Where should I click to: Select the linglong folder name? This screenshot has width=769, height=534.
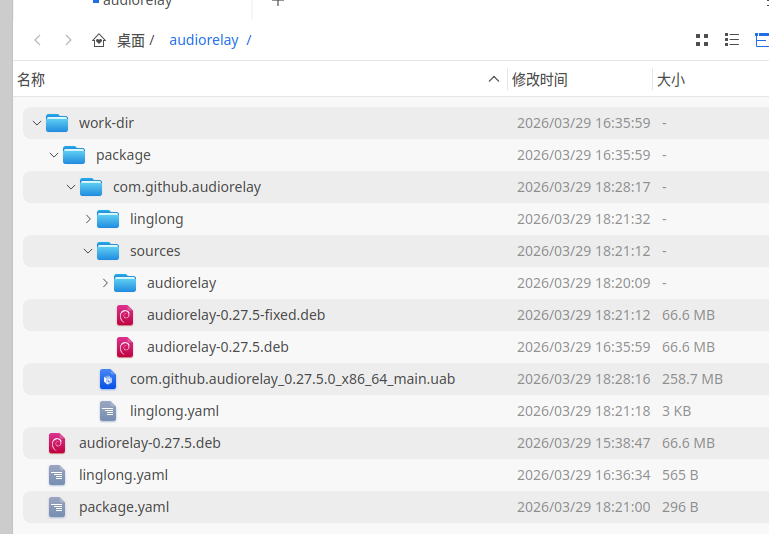156,219
